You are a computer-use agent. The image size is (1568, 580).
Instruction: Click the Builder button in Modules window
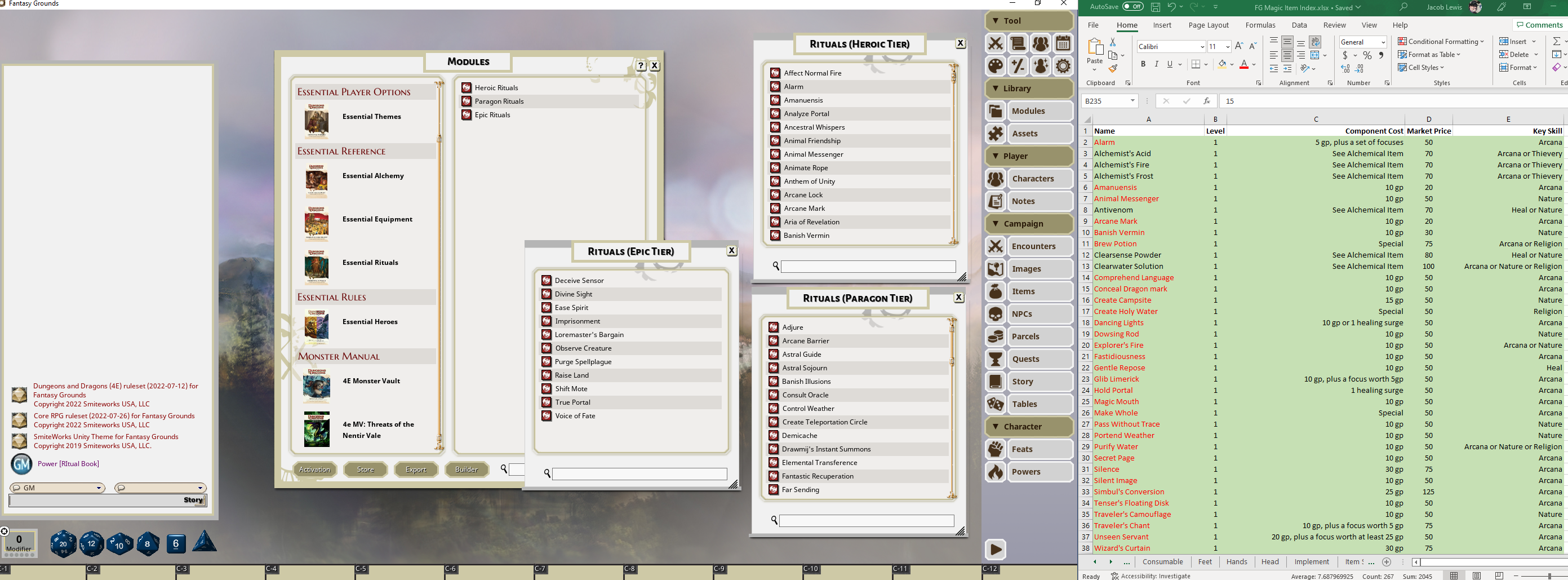coord(467,469)
